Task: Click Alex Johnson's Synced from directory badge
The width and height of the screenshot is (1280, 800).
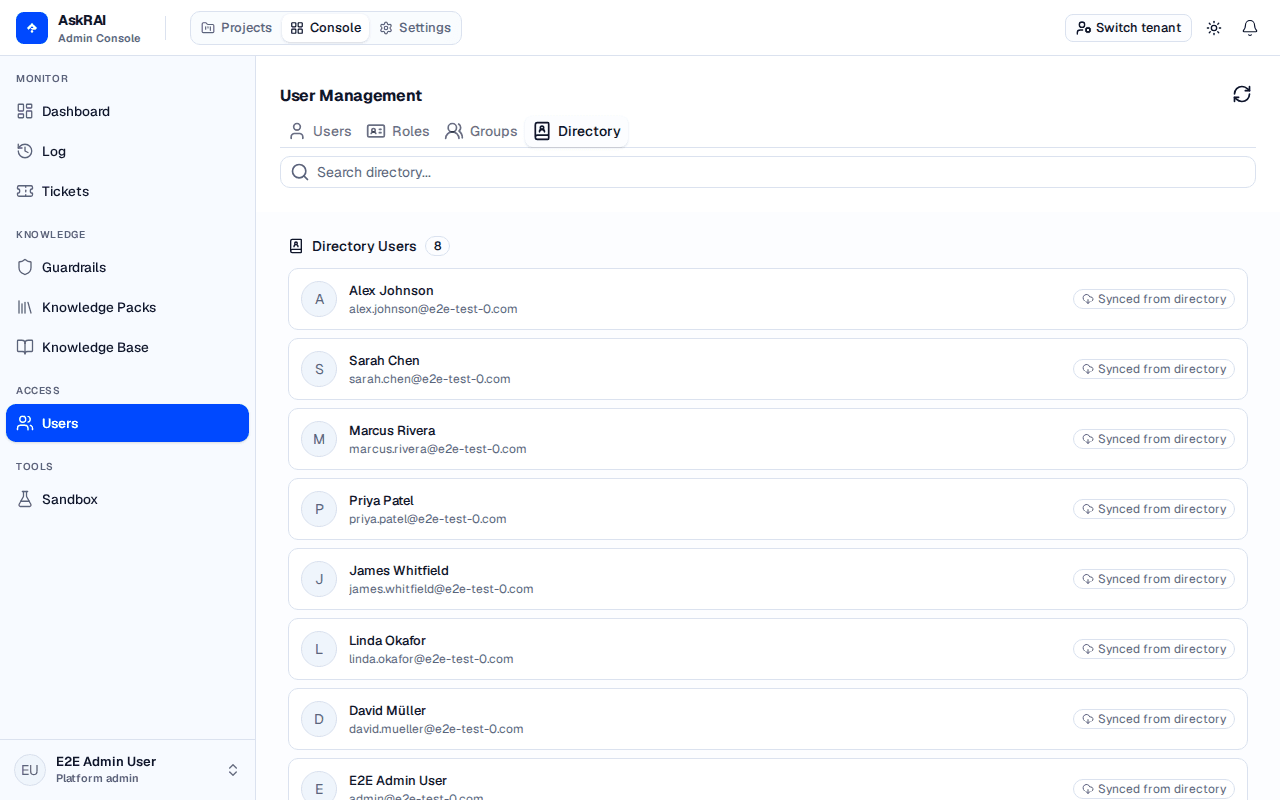Action: [1154, 299]
